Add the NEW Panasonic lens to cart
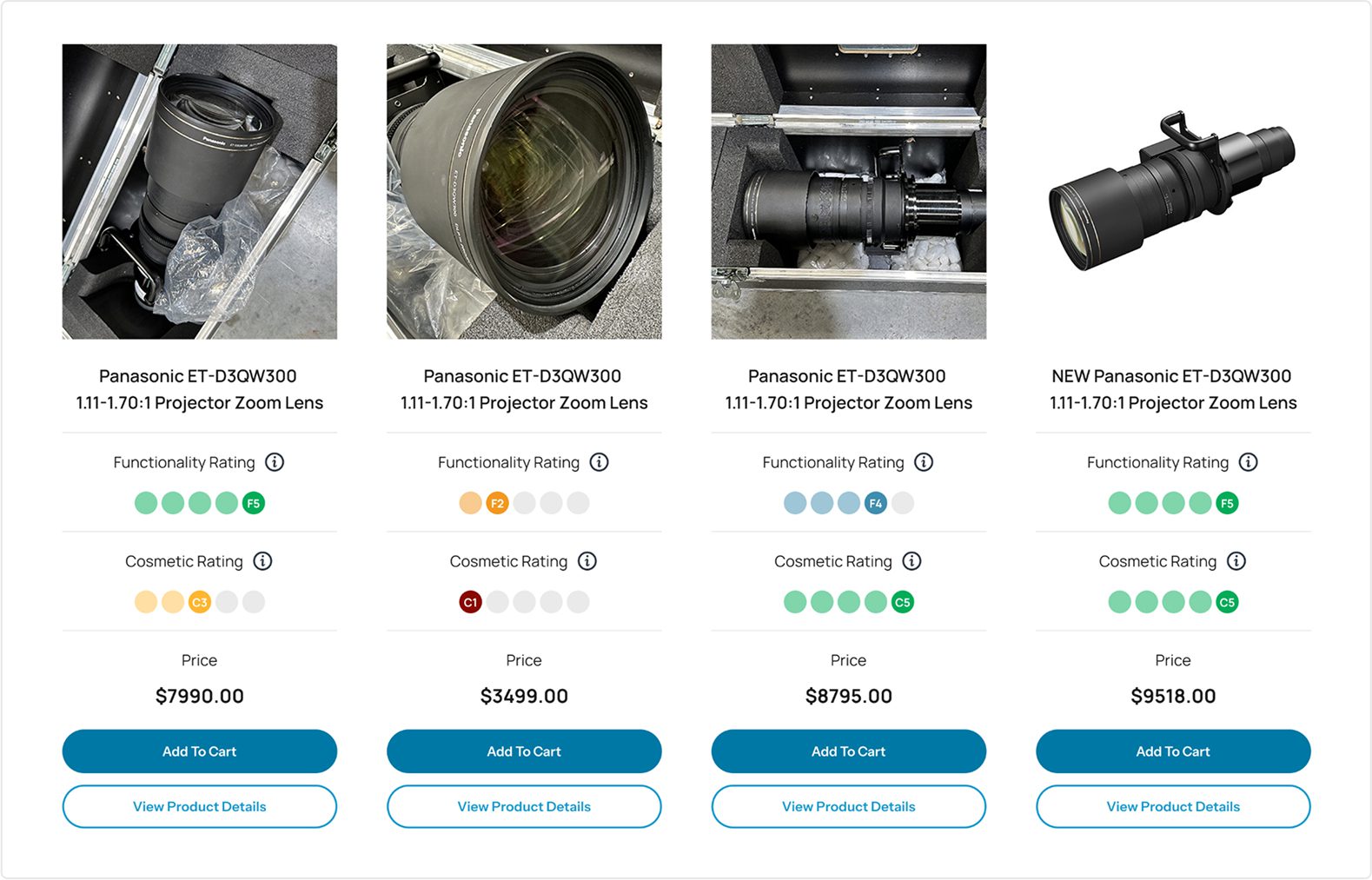The width and height of the screenshot is (1372, 880). (1173, 751)
